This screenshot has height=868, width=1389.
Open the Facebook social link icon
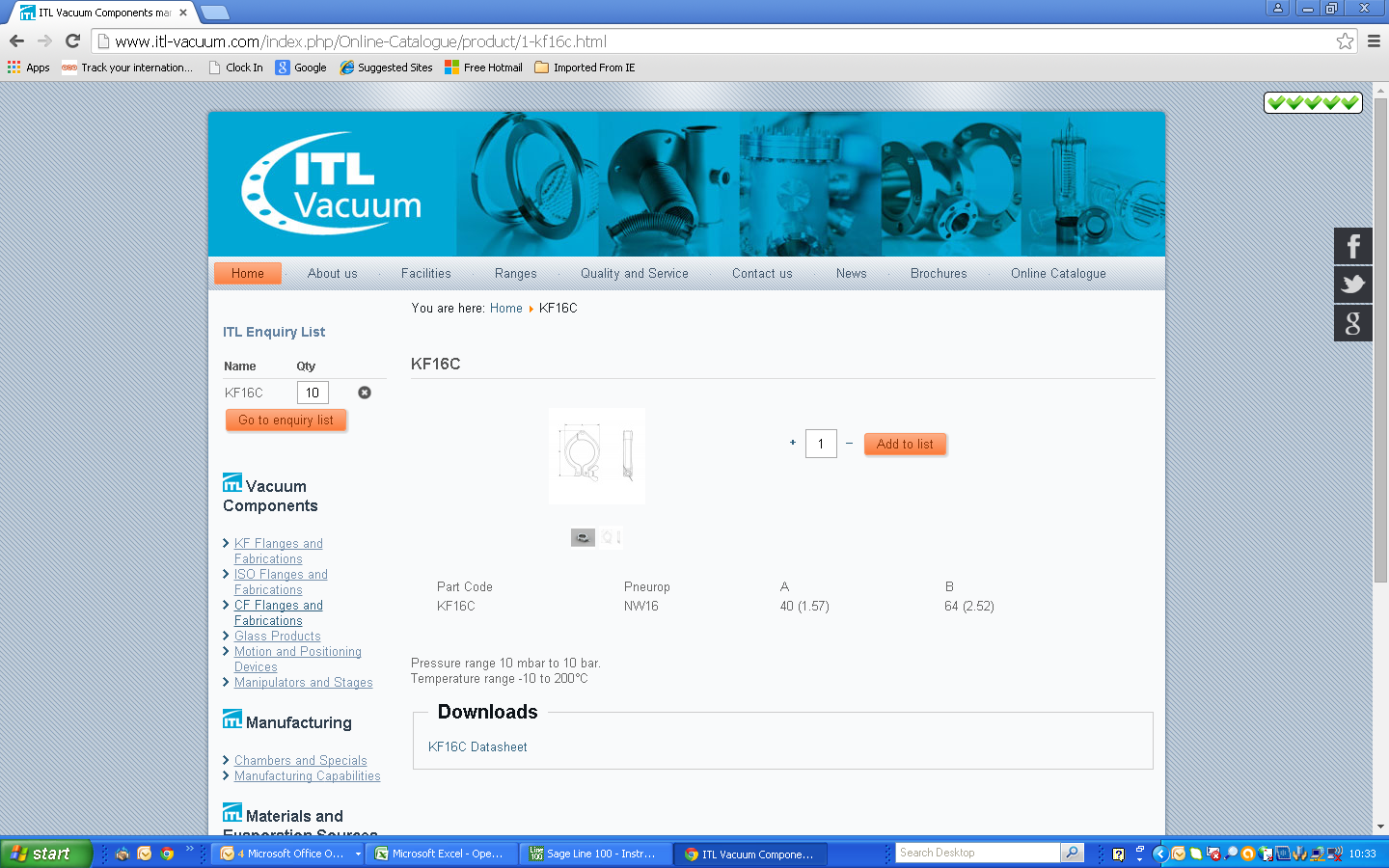[1353, 246]
